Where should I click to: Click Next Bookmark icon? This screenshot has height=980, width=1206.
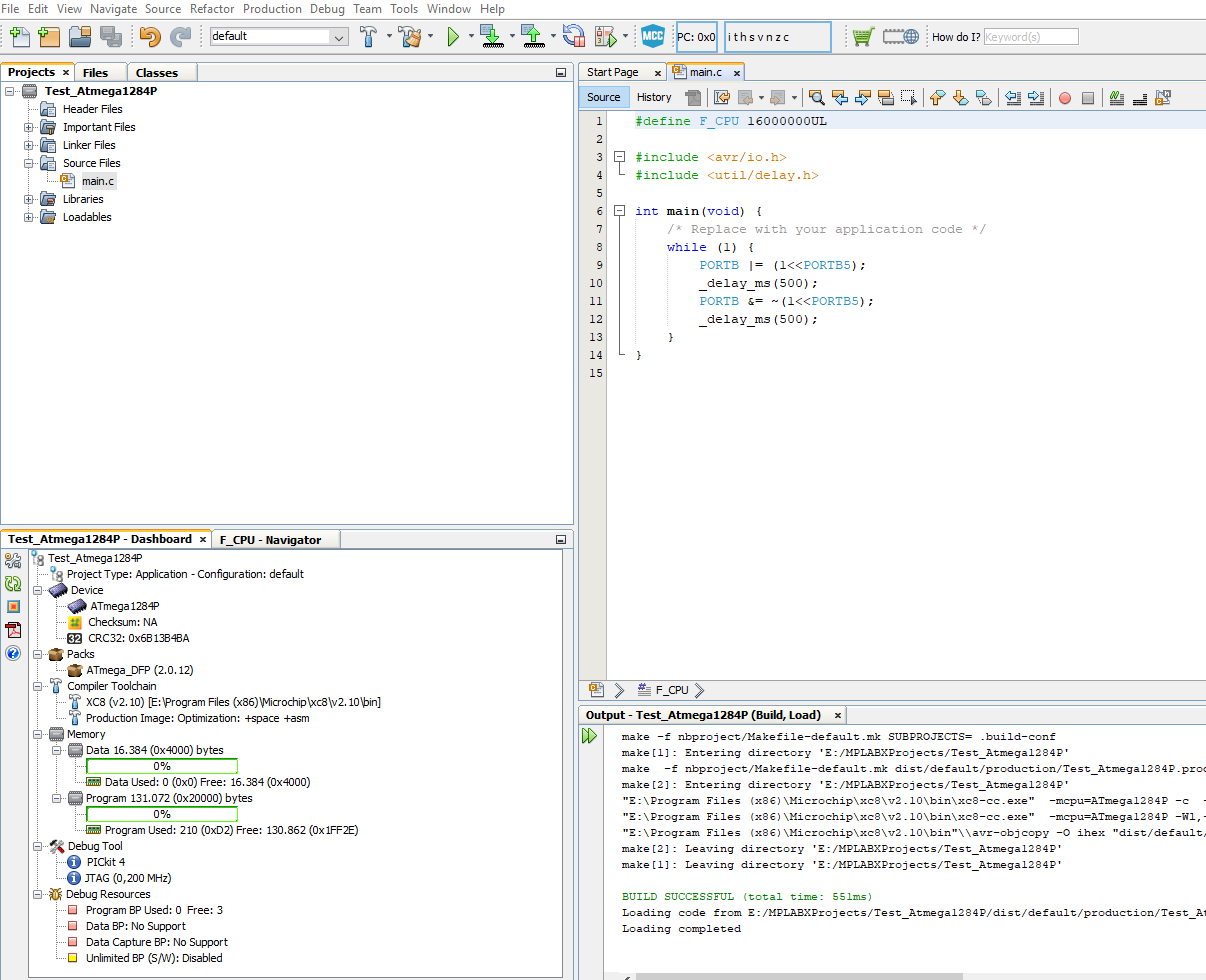pos(960,97)
